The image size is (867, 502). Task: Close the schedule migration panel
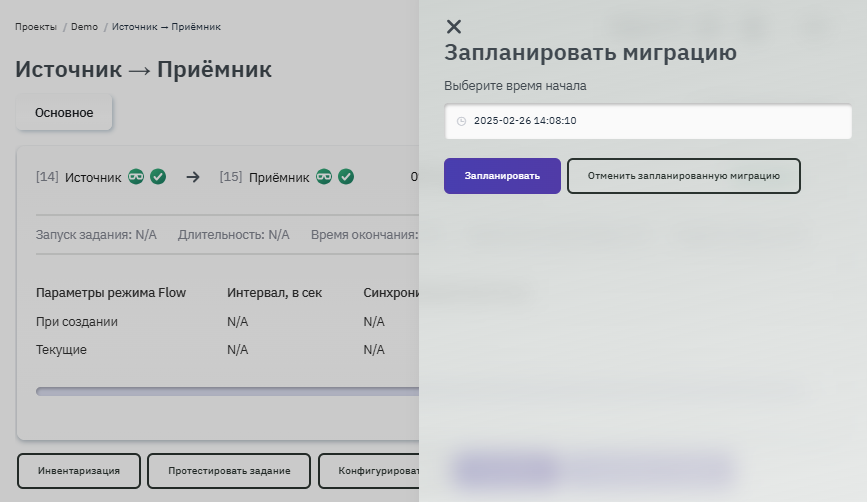[x=454, y=27]
